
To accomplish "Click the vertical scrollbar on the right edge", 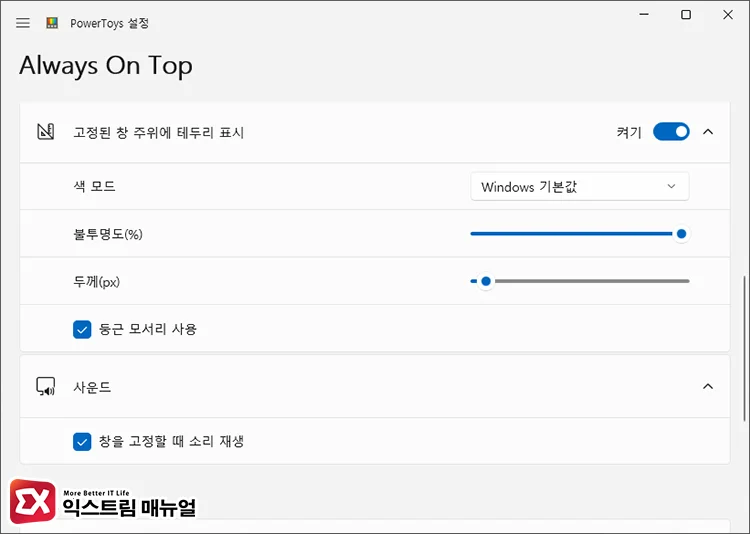I will pyautogui.click(x=745, y=350).
